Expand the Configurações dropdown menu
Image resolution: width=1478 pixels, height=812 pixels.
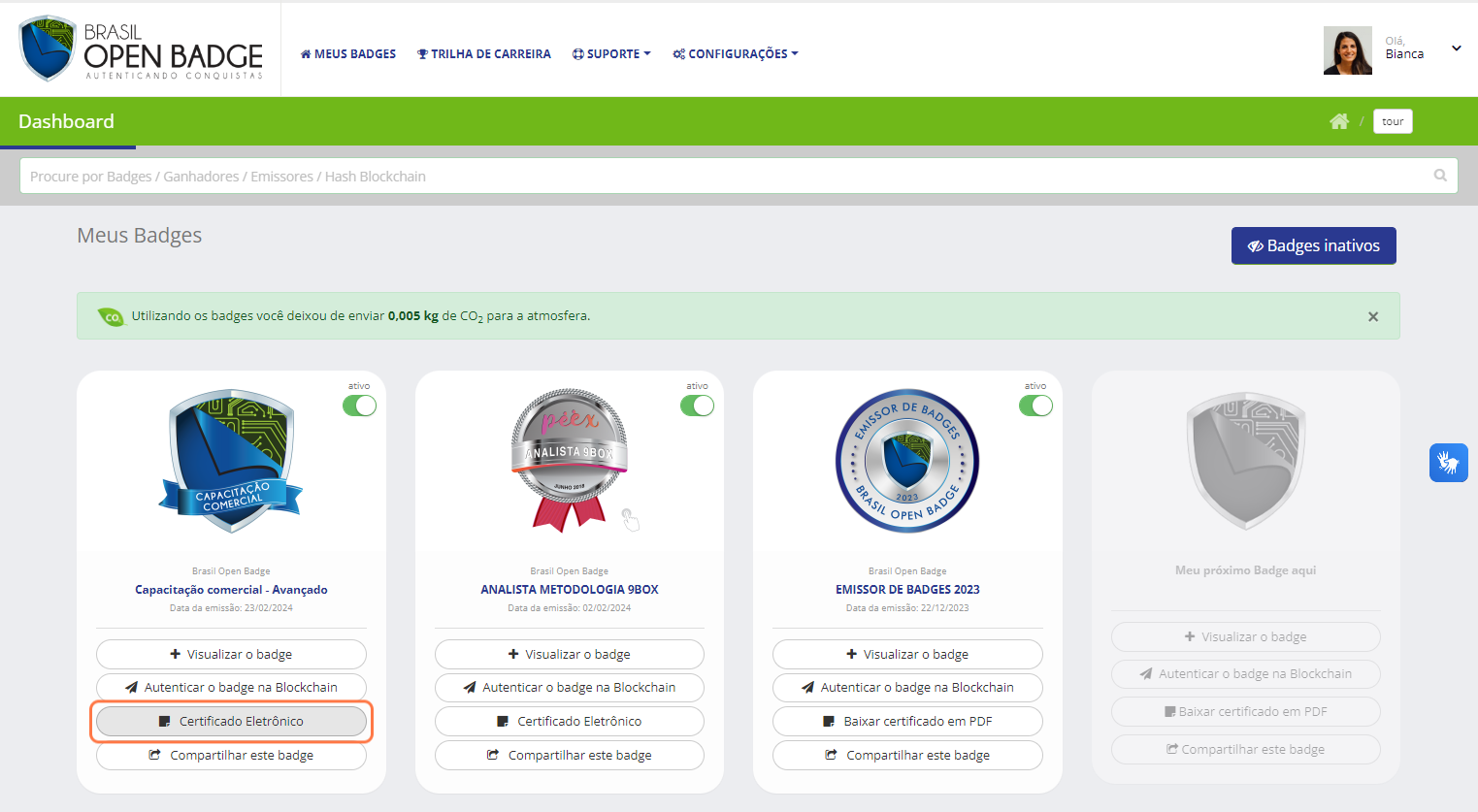[x=736, y=54]
